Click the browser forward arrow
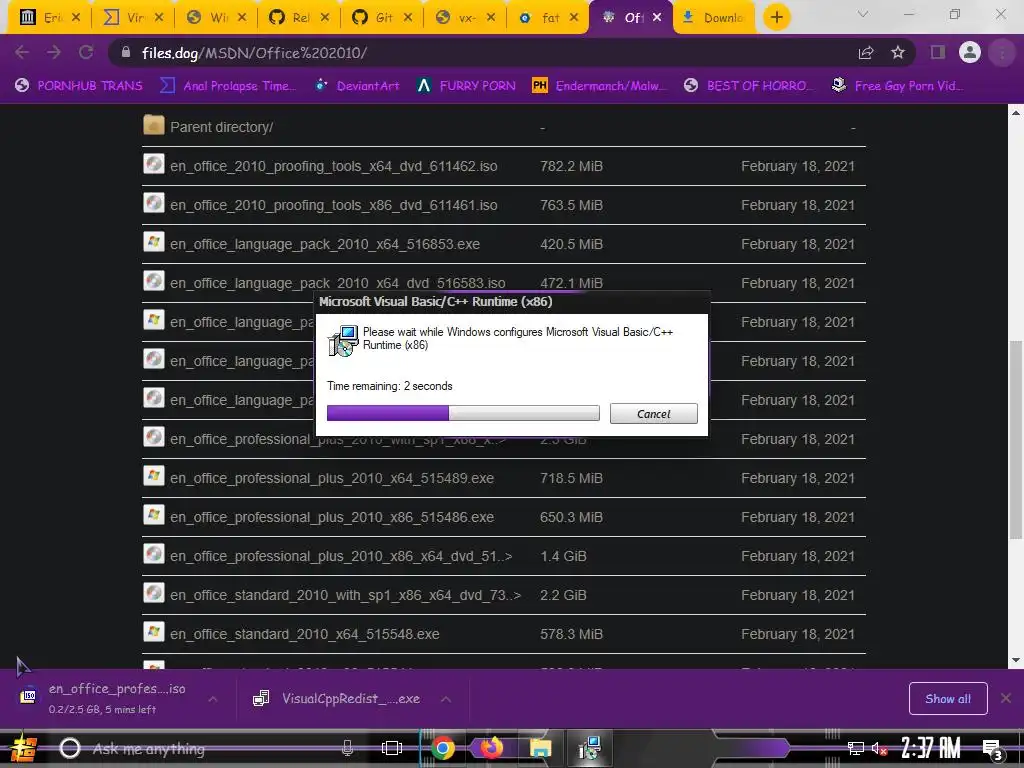This screenshot has width=1024, height=768. [54, 52]
